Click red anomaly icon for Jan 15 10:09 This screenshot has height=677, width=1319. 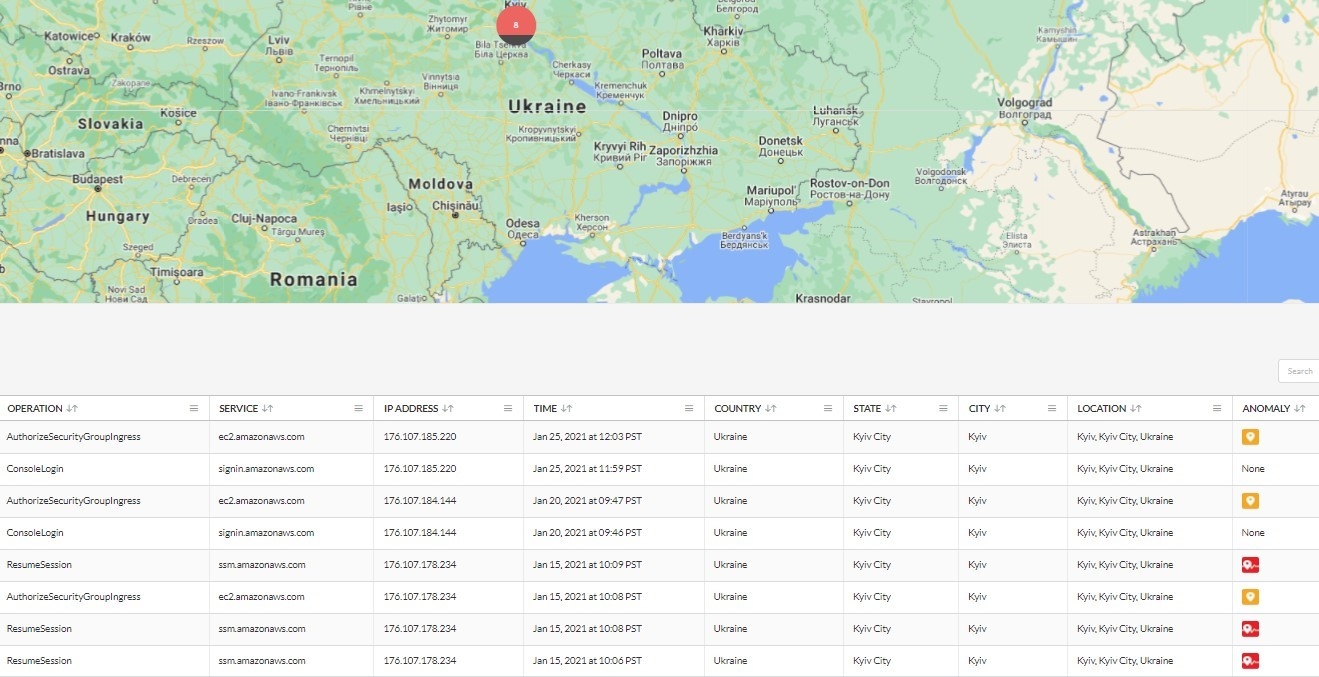coord(1250,565)
